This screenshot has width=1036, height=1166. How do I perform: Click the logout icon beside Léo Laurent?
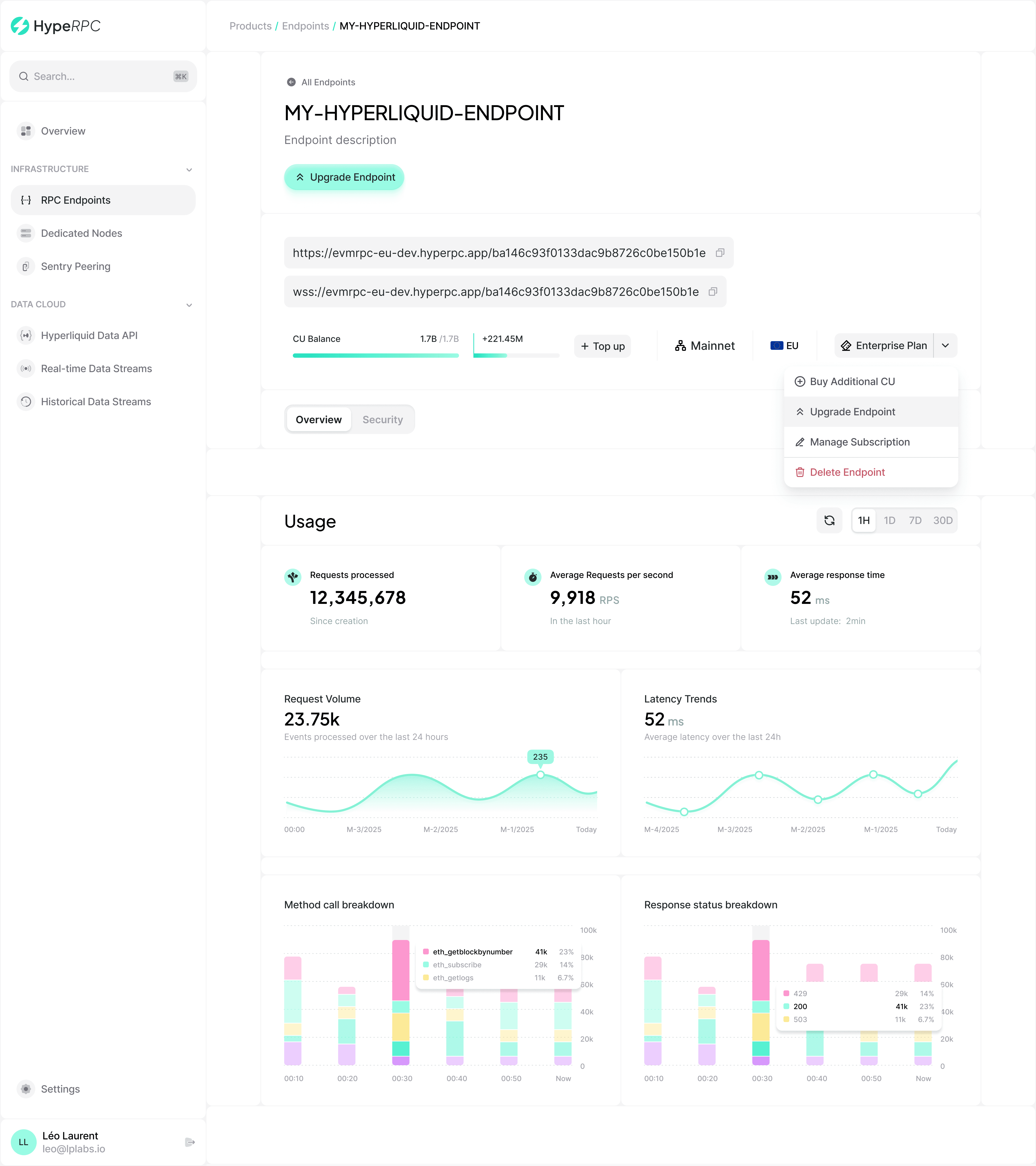(x=190, y=1142)
